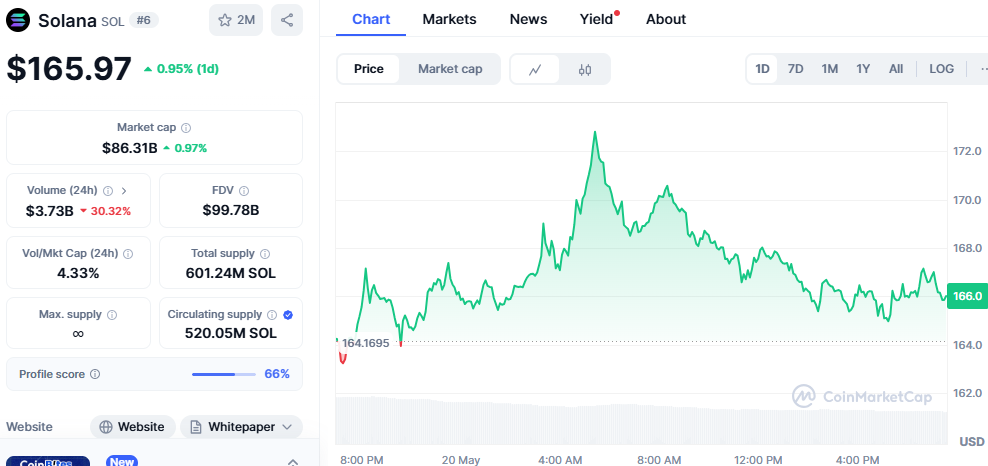Screen dimensions: 988x466
Task: Select the Market cap chart mode
Action: [450, 69]
